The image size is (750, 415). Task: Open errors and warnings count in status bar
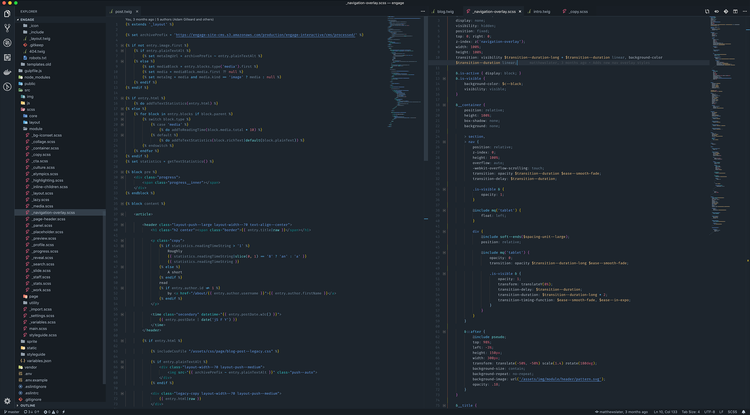tap(51, 412)
